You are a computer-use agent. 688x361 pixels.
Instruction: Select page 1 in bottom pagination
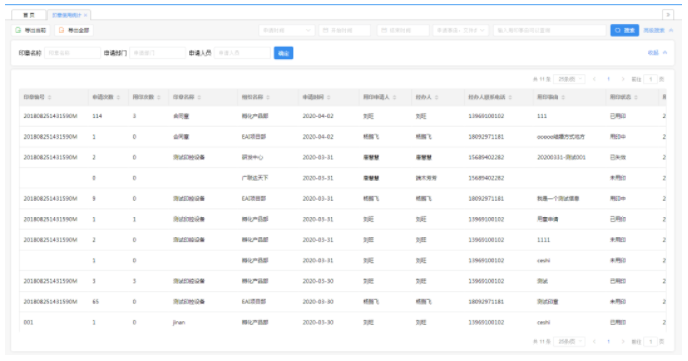(x=609, y=341)
